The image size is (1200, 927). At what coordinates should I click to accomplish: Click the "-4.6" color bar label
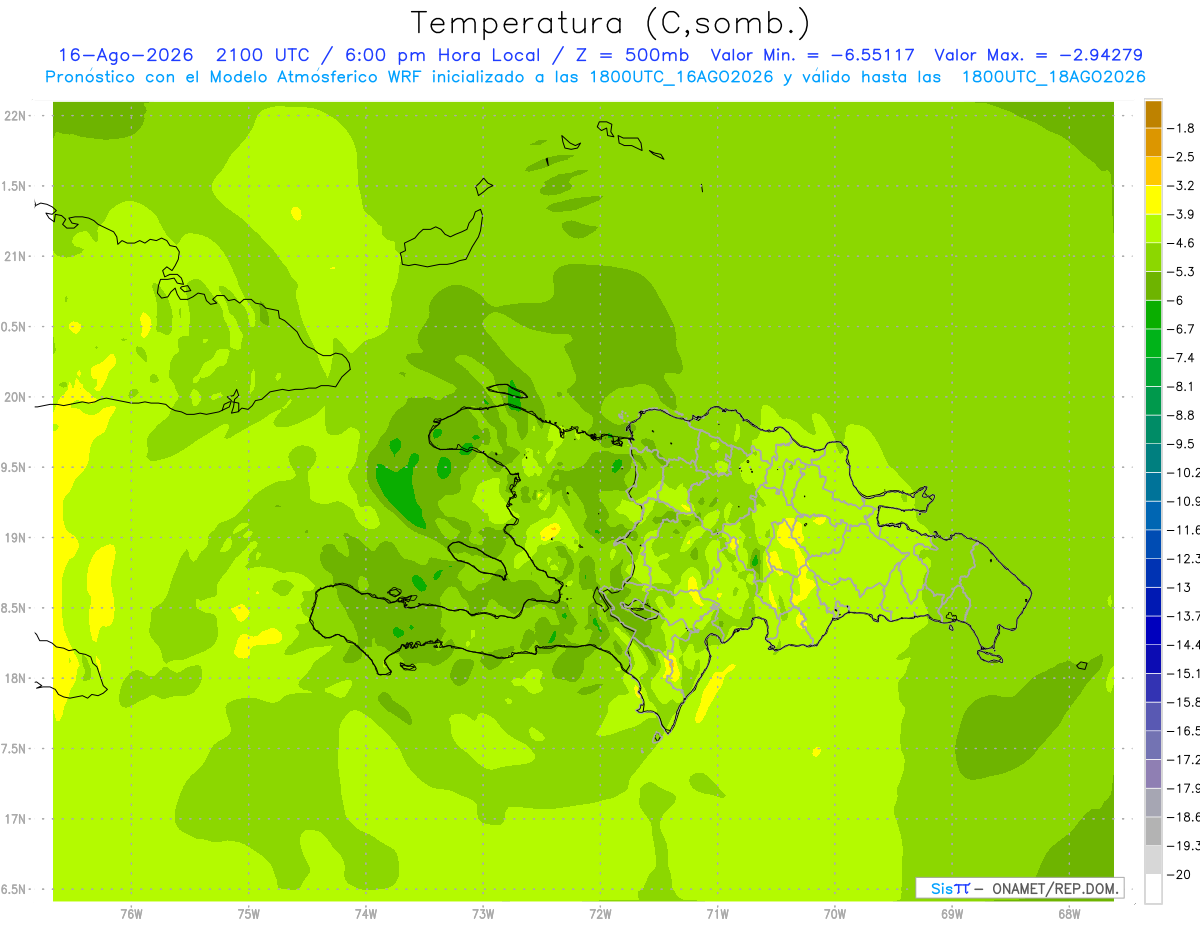[x=1181, y=243]
